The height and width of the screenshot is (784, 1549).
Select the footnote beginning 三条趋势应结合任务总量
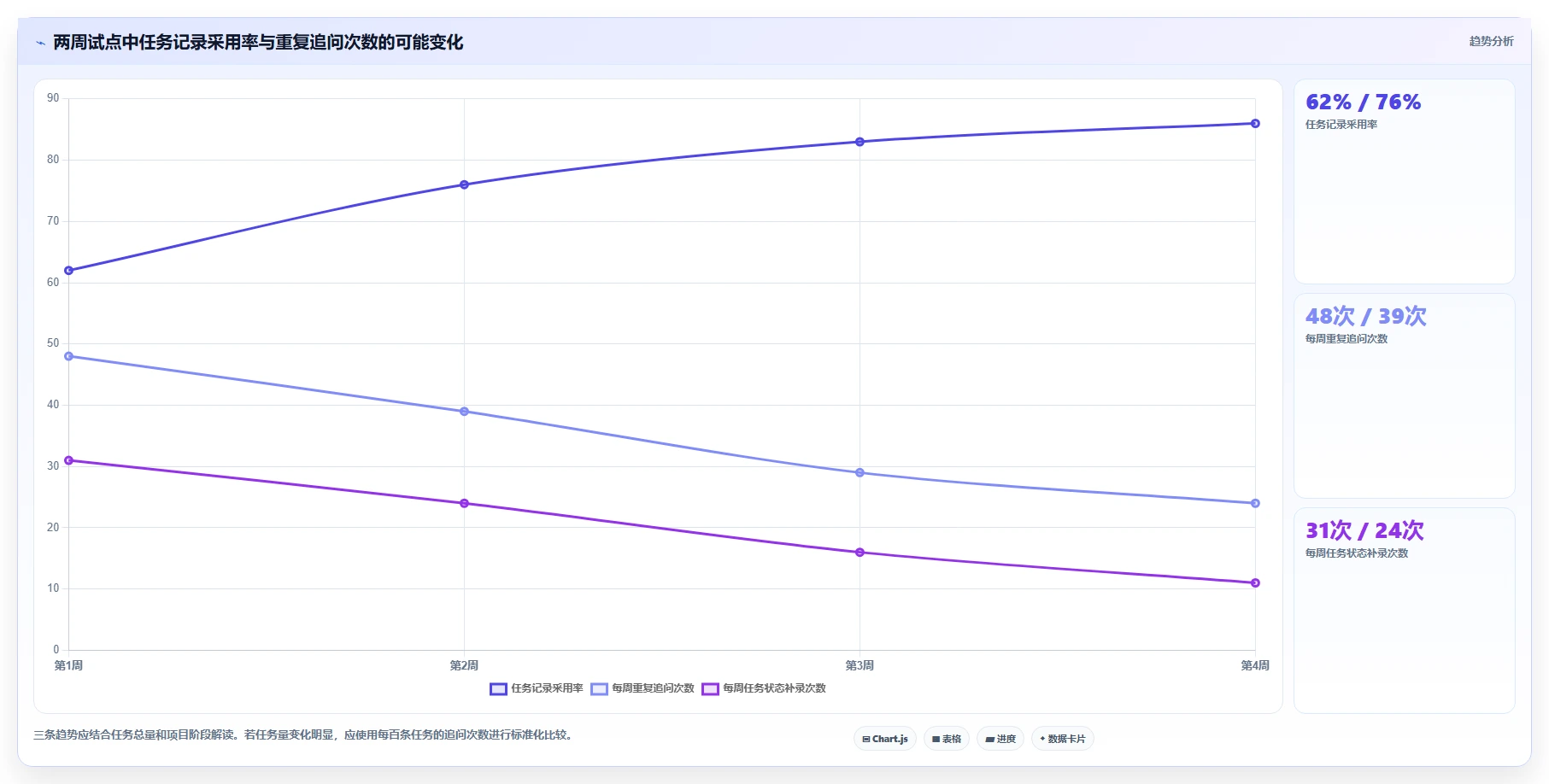point(305,734)
